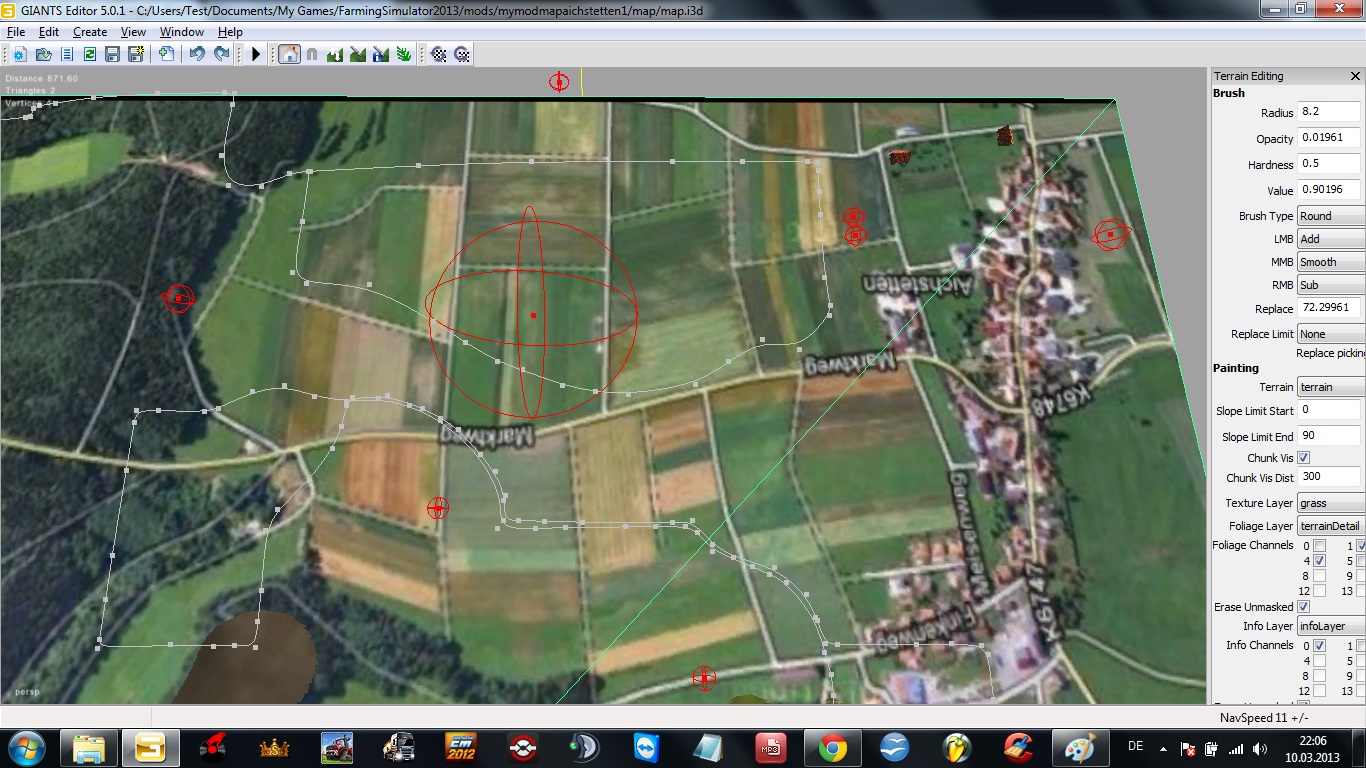Click the Save As floppy icon with star
This screenshot has width=1366, height=768.
[x=135, y=54]
